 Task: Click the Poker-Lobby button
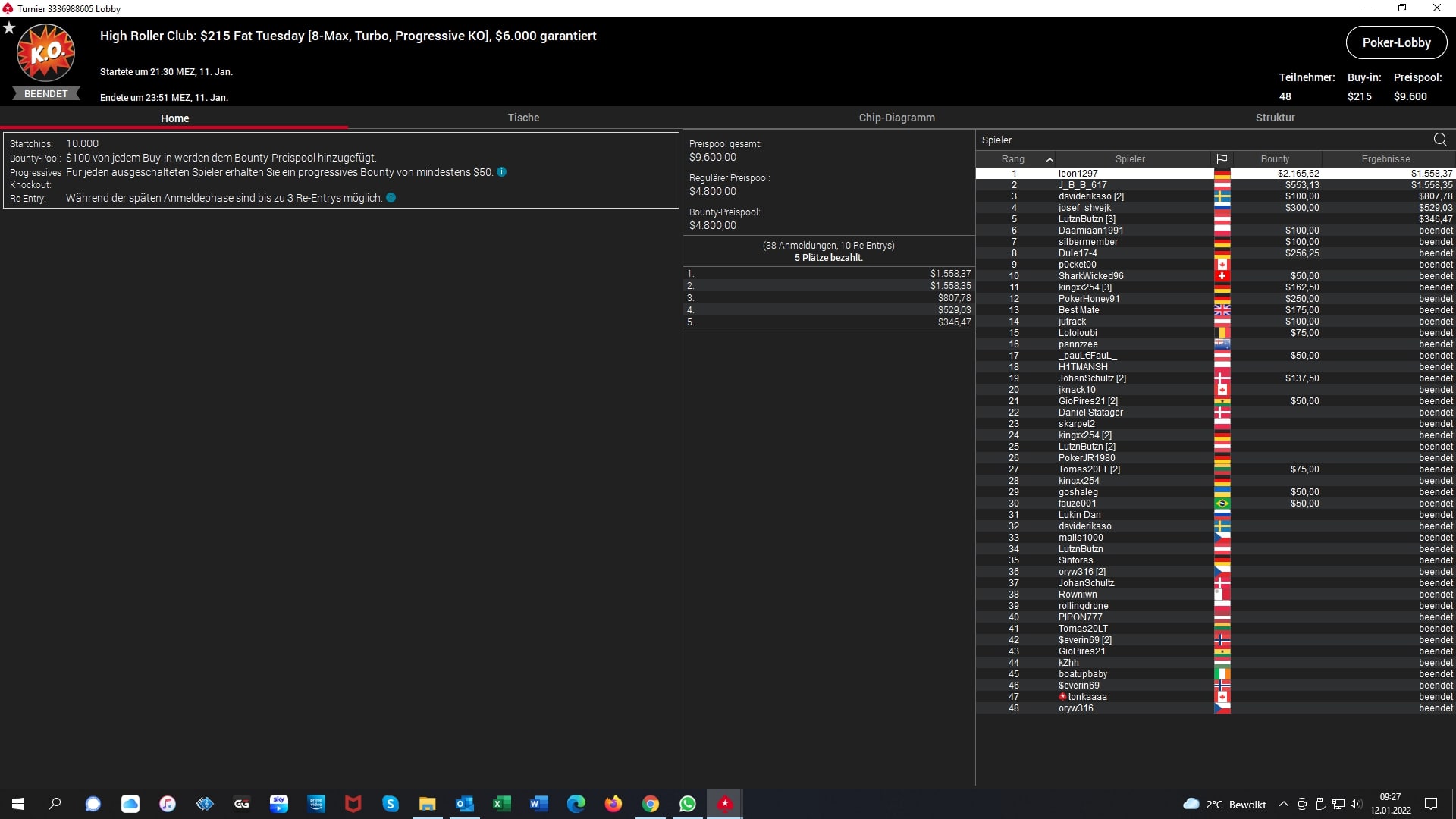tap(1396, 42)
